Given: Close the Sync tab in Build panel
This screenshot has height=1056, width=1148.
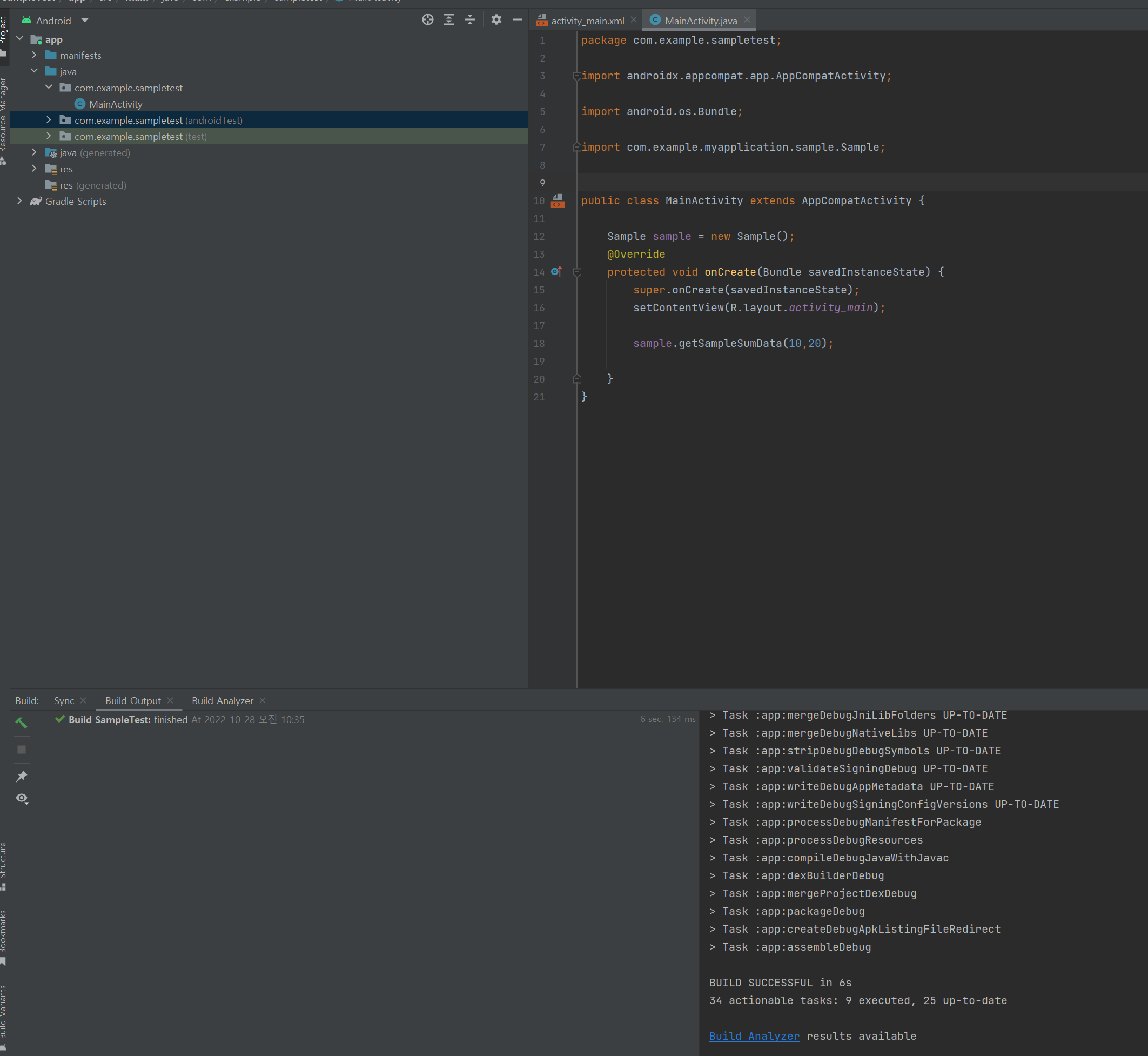Looking at the screenshot, I should pos(83,700).
